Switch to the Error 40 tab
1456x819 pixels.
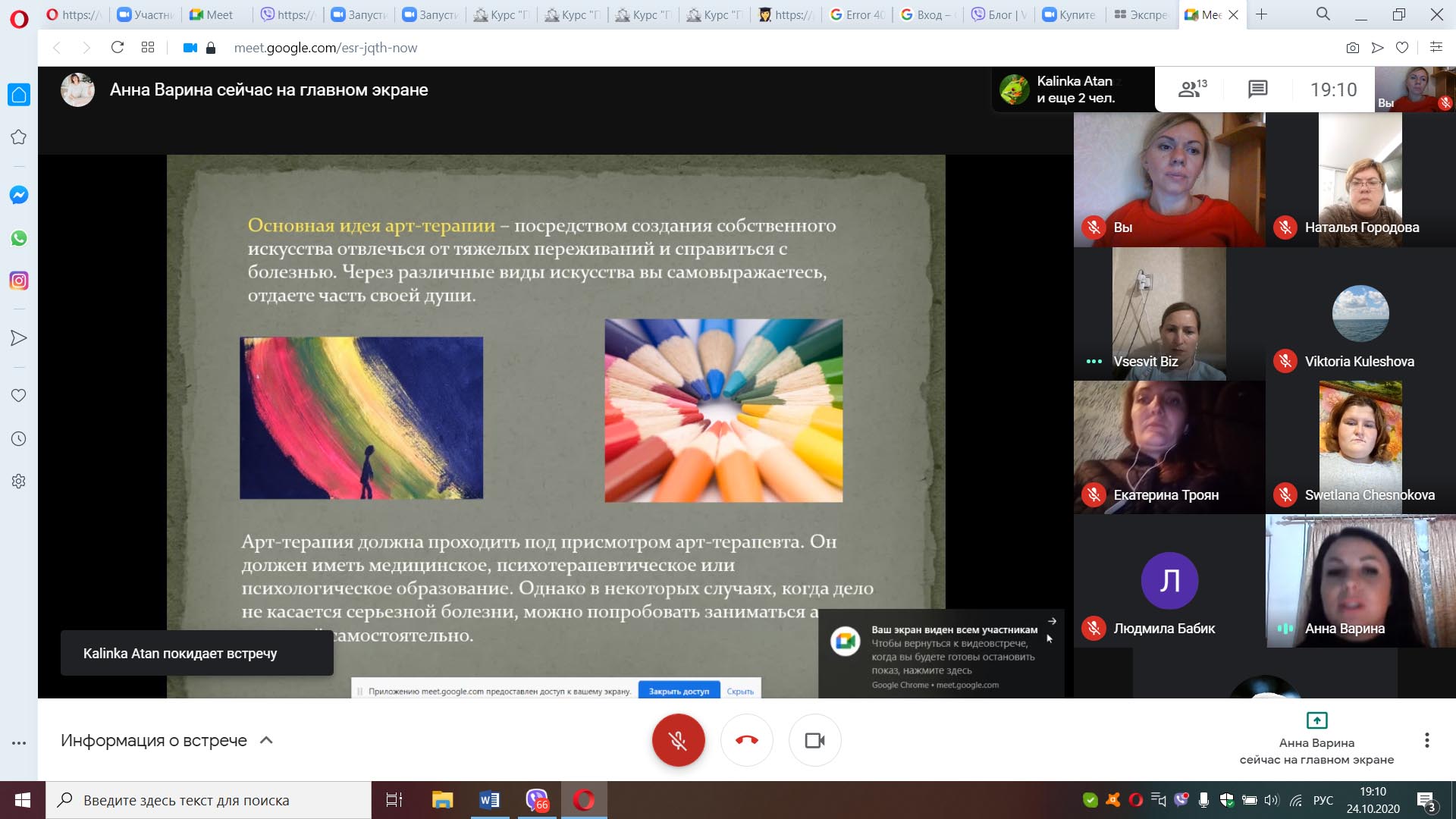(857, 14)
